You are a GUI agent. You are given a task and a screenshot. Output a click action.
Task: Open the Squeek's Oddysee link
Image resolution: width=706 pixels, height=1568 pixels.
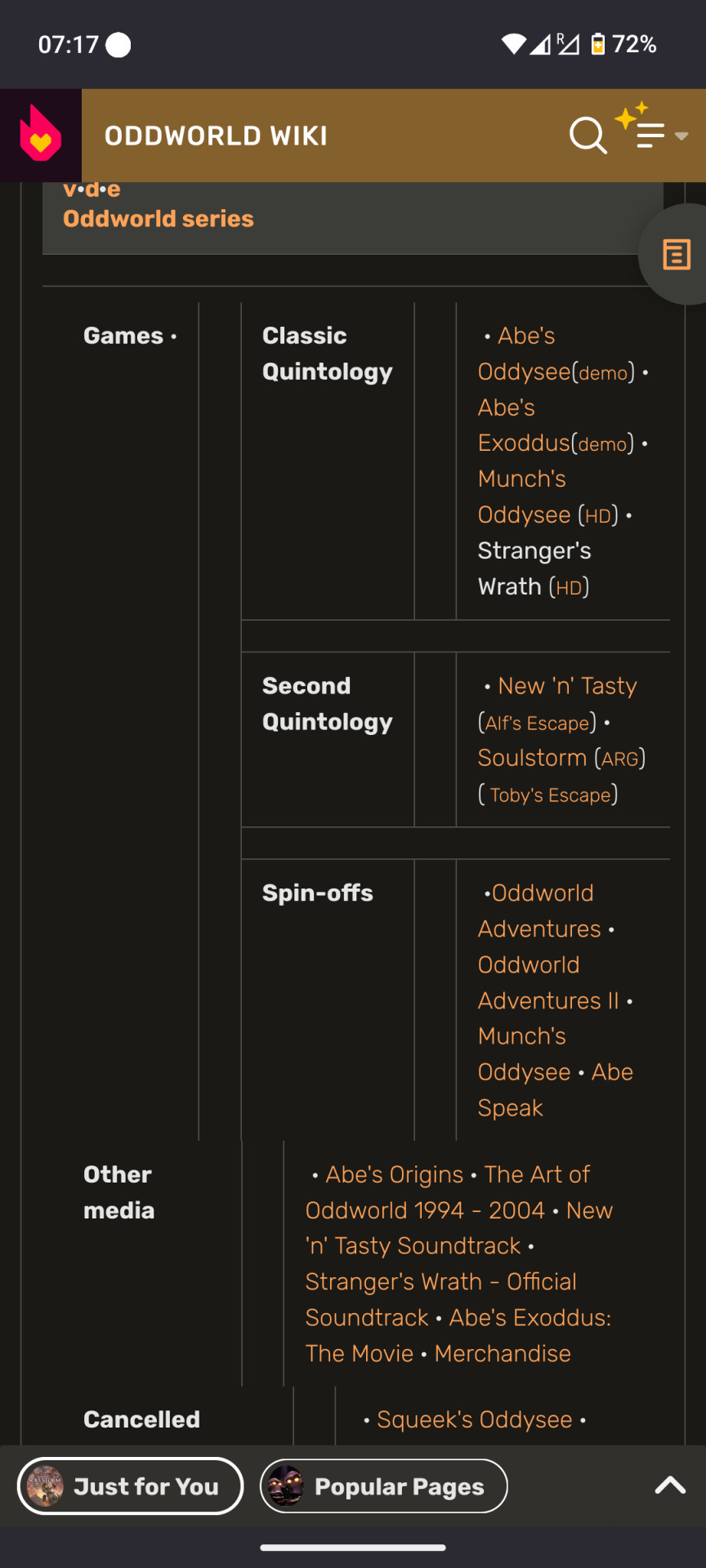coord(475,1420)
